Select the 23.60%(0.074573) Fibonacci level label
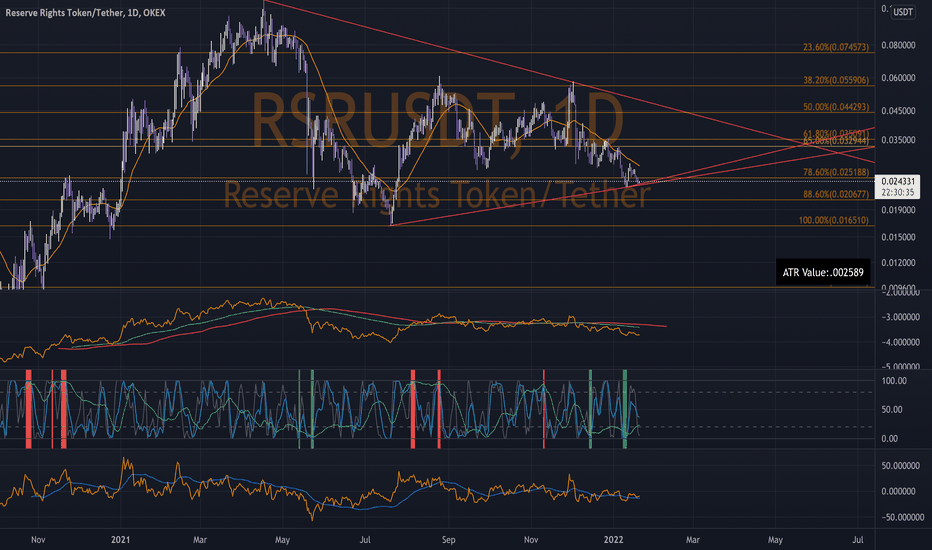932x550 pixels. (836, 47)
